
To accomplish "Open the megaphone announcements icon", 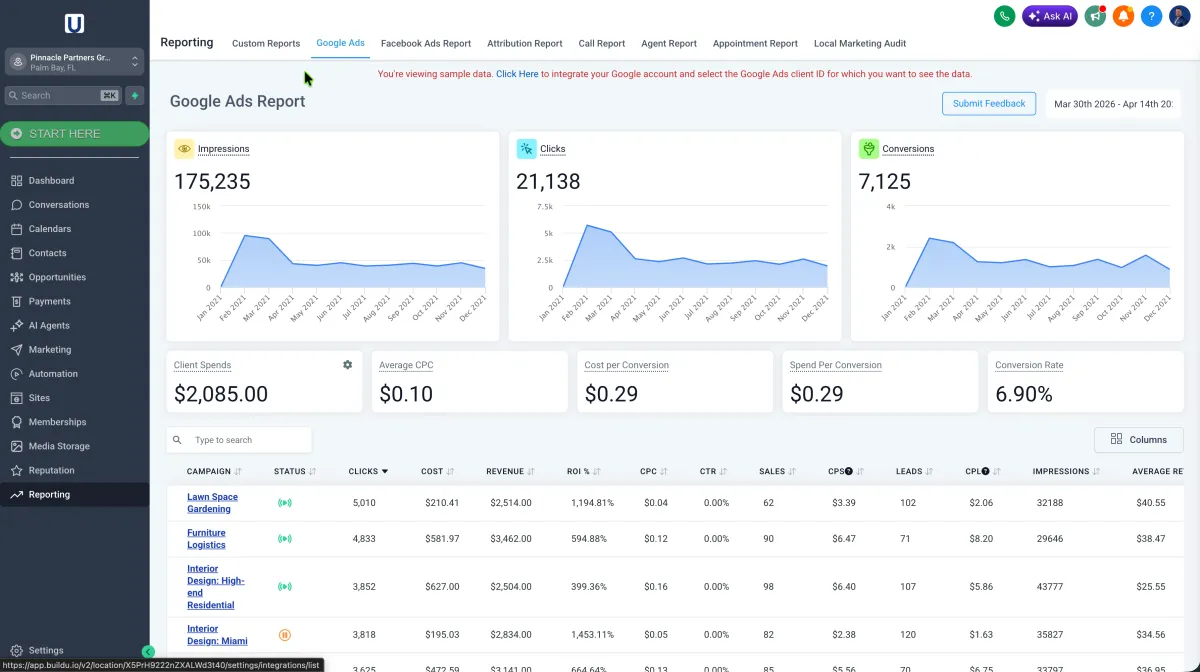I will (1095, 16).
